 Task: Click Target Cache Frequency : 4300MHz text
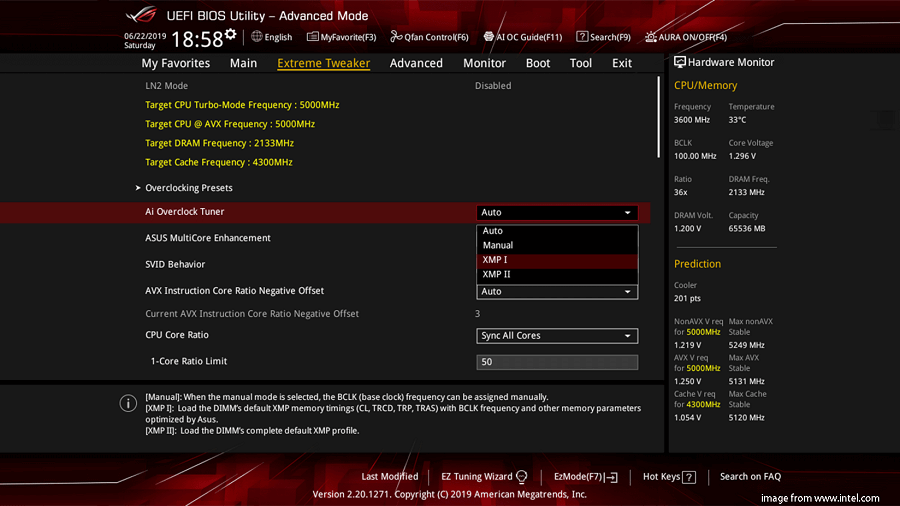219,162
